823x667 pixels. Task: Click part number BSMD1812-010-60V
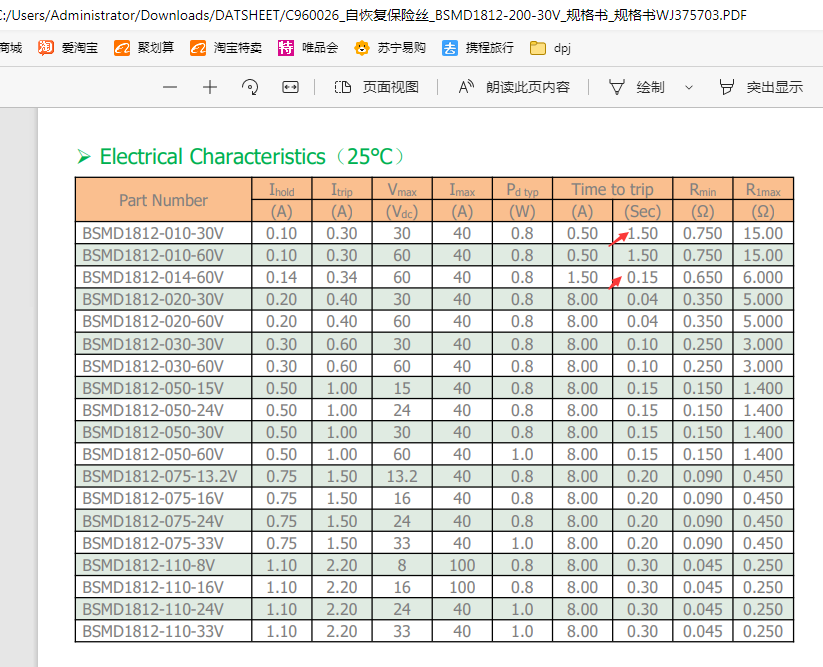[153, 255]
